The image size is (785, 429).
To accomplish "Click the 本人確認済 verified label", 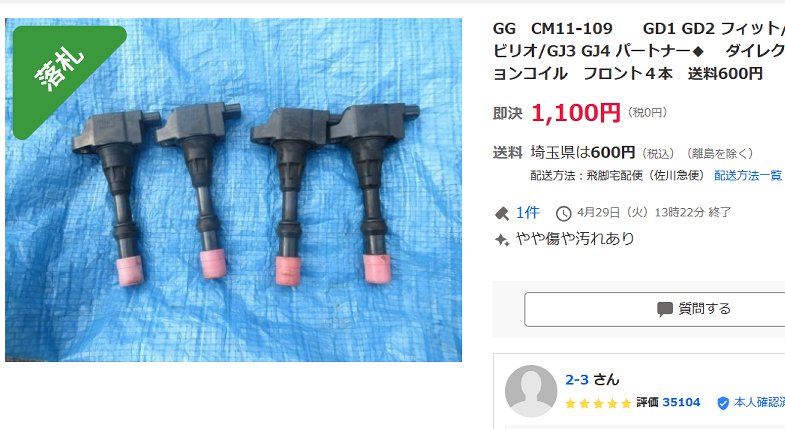I will [x=759, y=402].
